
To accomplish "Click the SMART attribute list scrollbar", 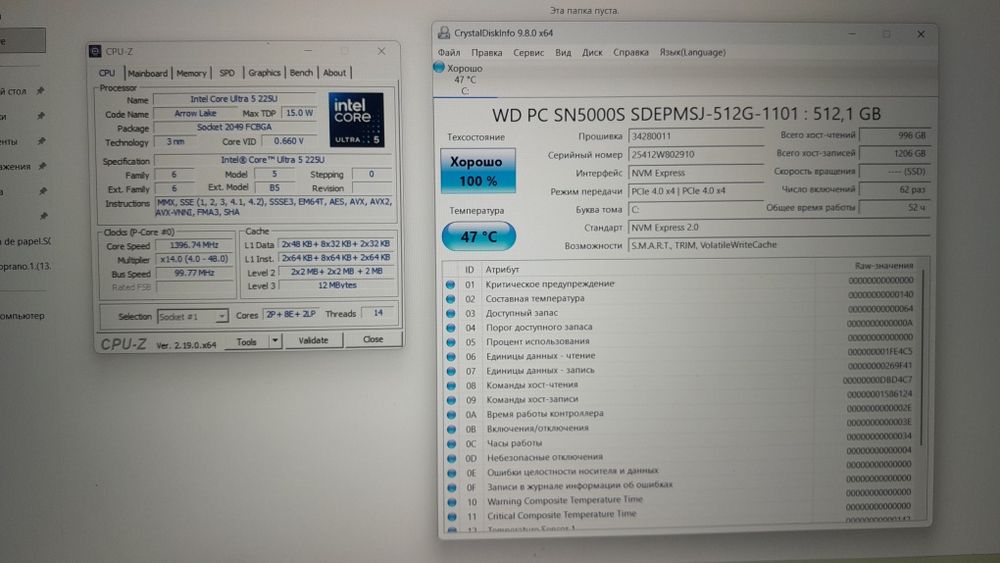I will [x=922, y=357].
